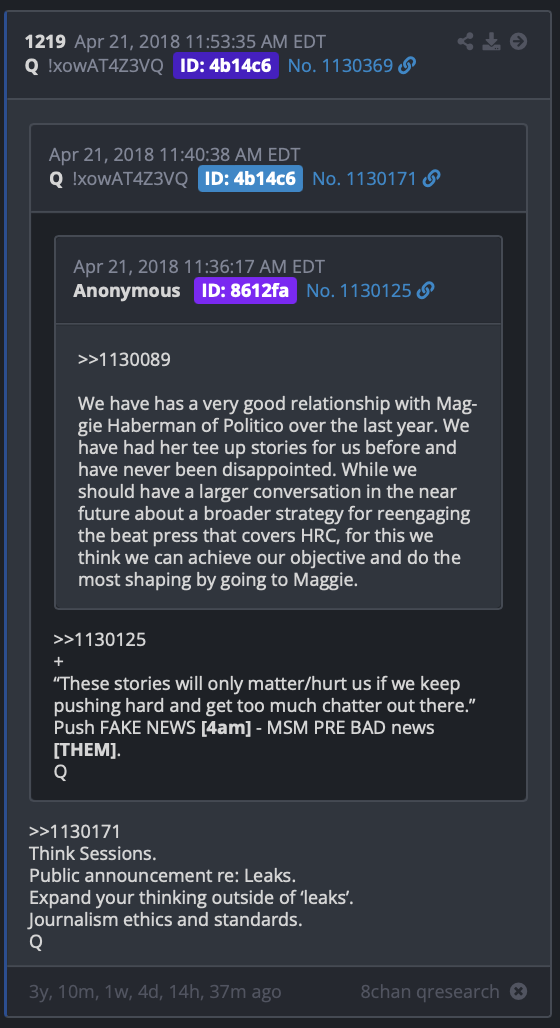Click the Q !xowAT4Z3VQ tripcode in the top header
Image resolution: width=560 pixels, height=1028 pixels.
[x=94, y=66]
